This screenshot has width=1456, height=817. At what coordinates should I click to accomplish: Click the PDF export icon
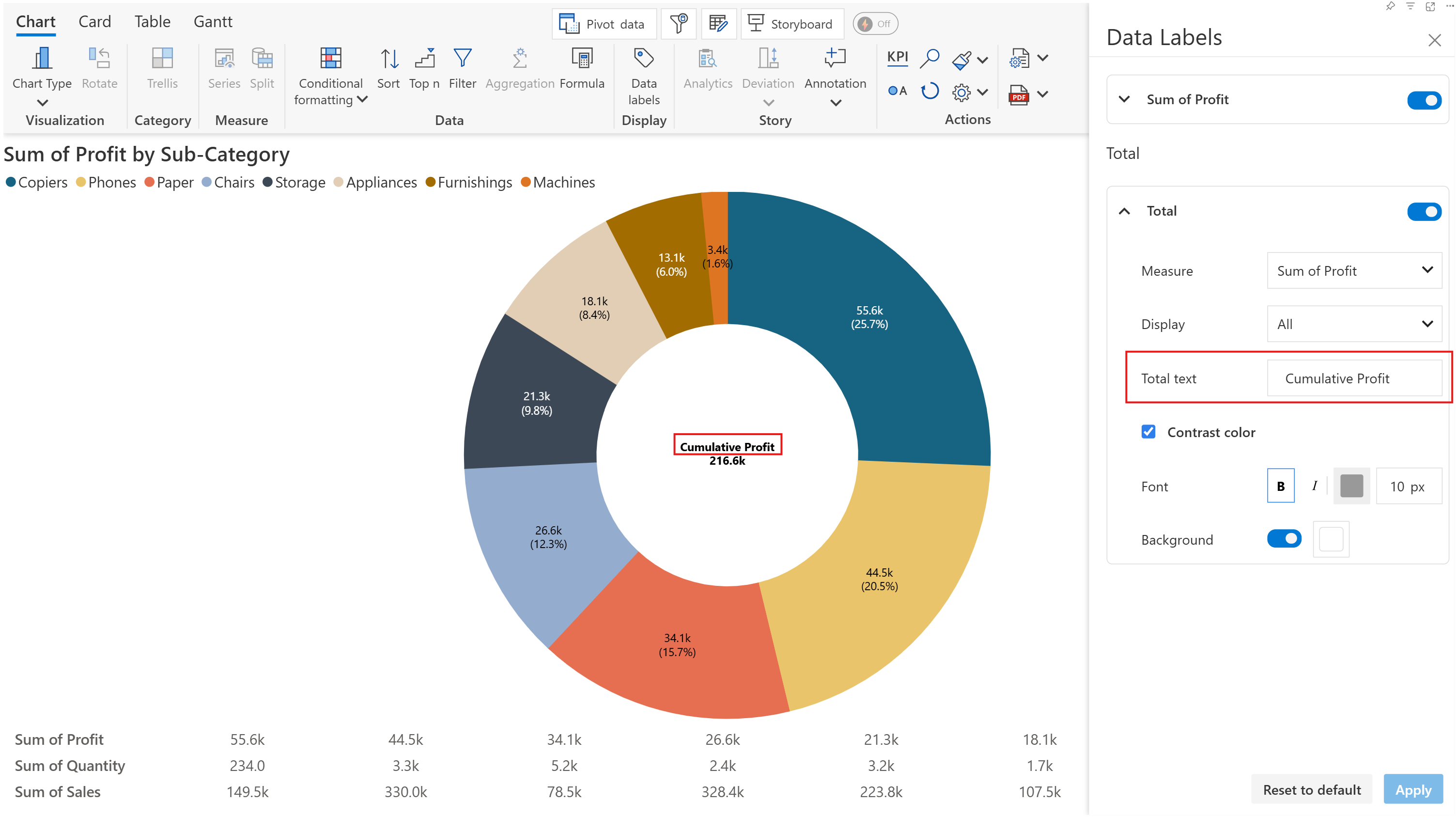pos(1019,94)
